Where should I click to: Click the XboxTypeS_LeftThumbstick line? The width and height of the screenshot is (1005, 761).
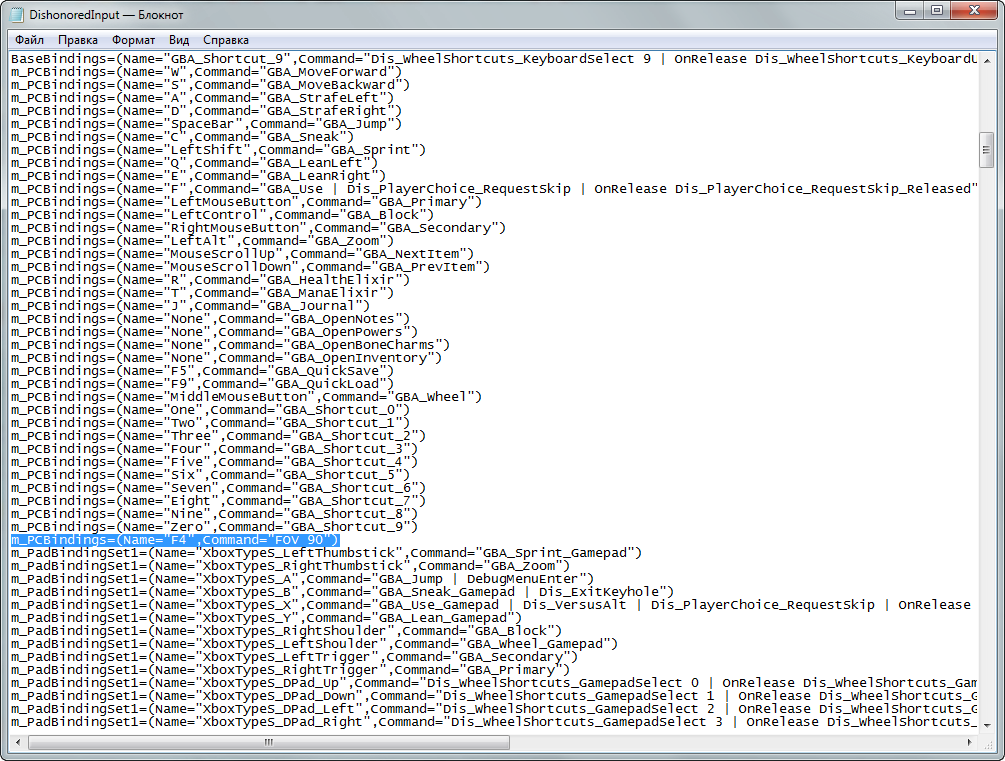(x=326, y=552)
